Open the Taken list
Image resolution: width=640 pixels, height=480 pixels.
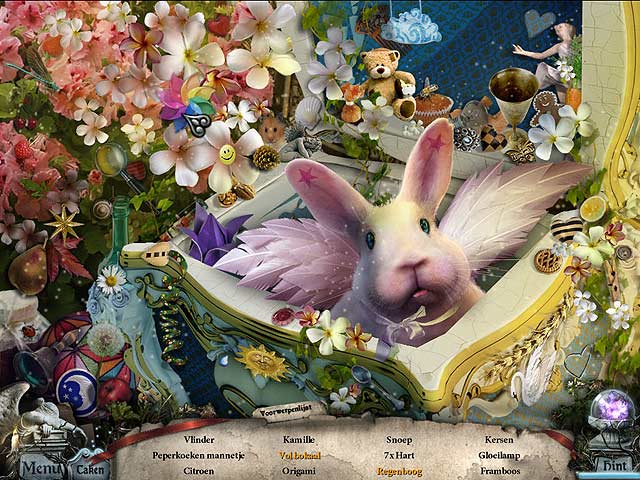point(90,468)
